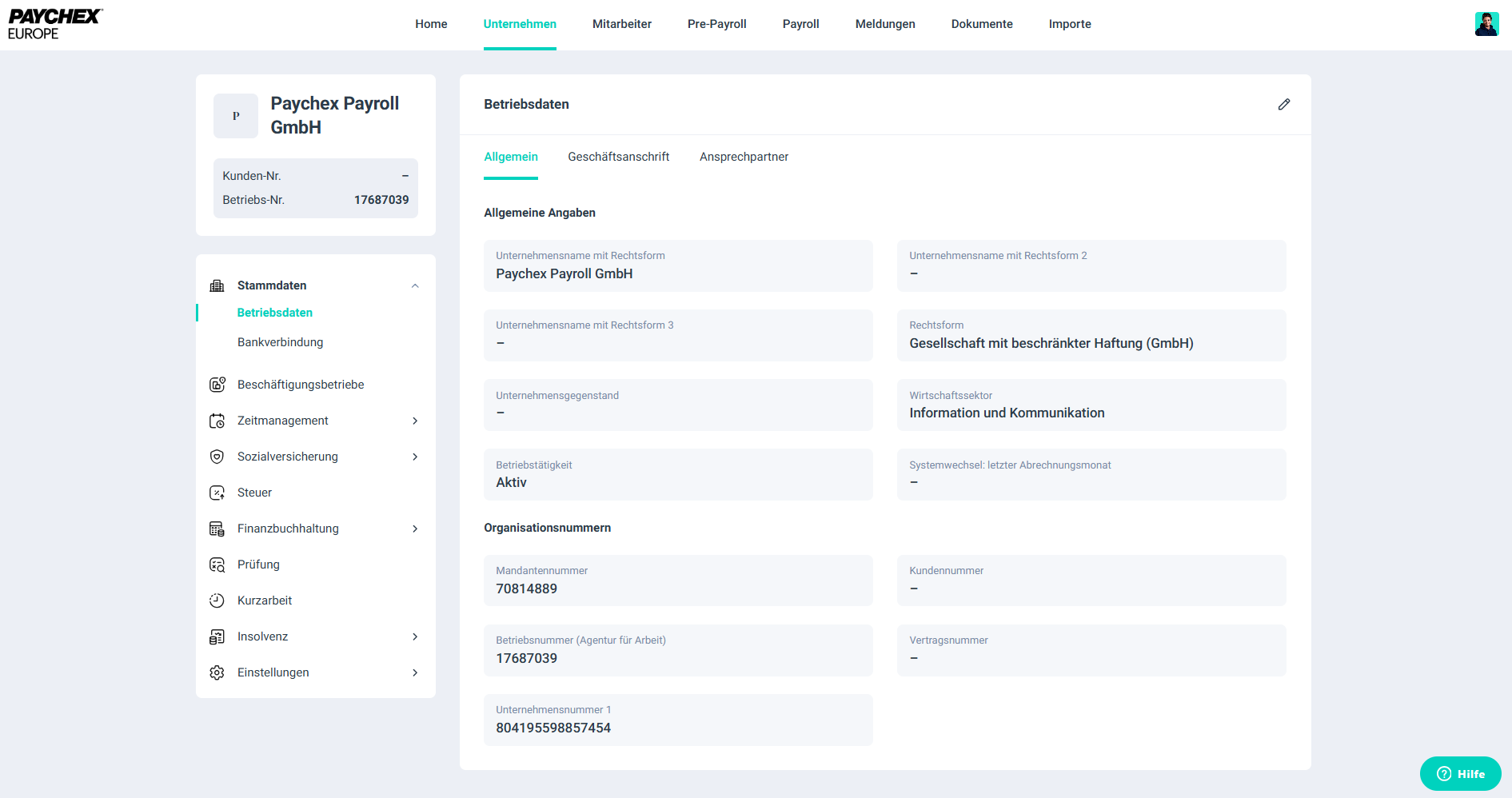Expand the Einstellungen submenu arrow
The height and width of the screenshot is (798, 1512).
[x=415, y=672]
